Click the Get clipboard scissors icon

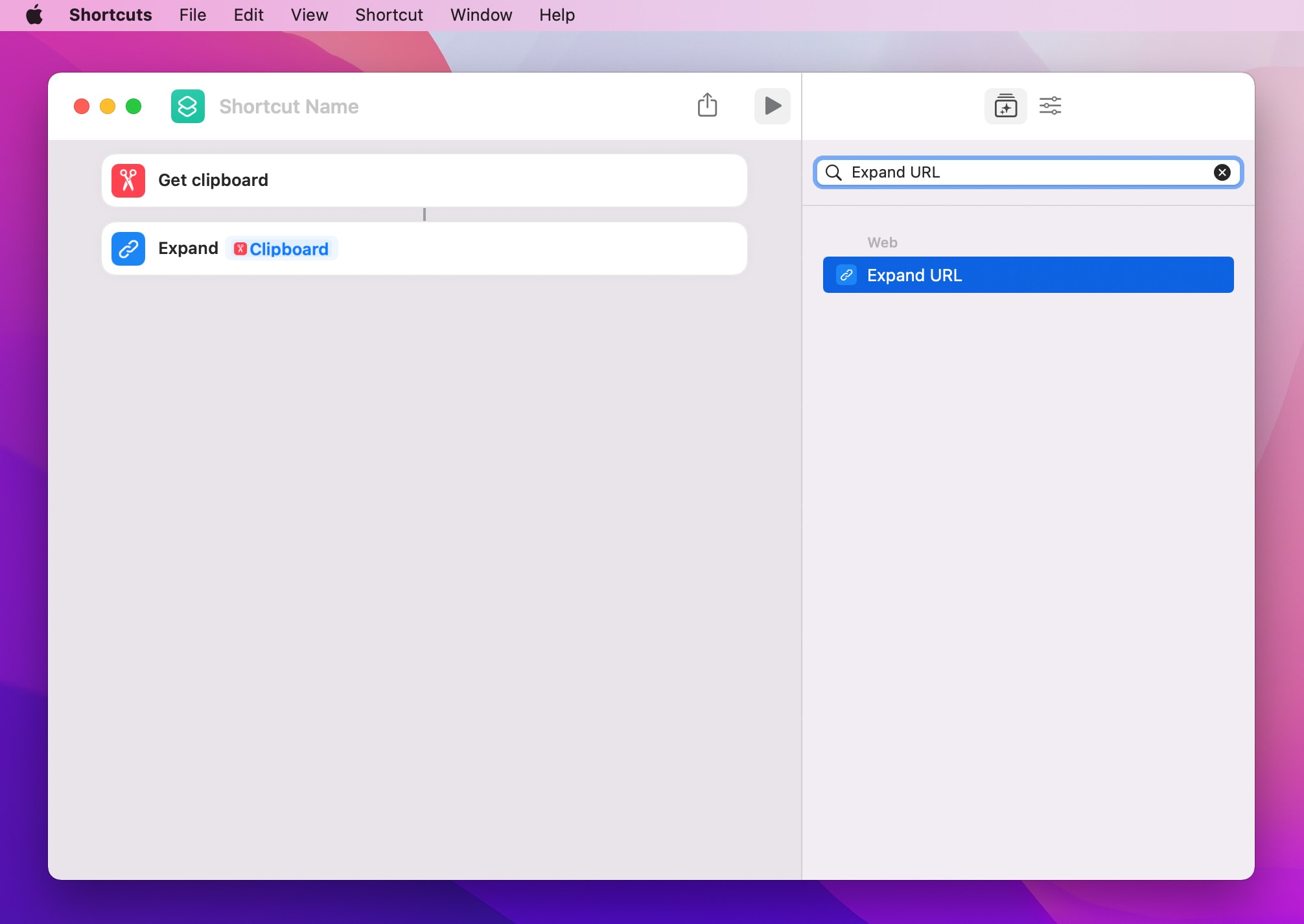pos(128,180)
